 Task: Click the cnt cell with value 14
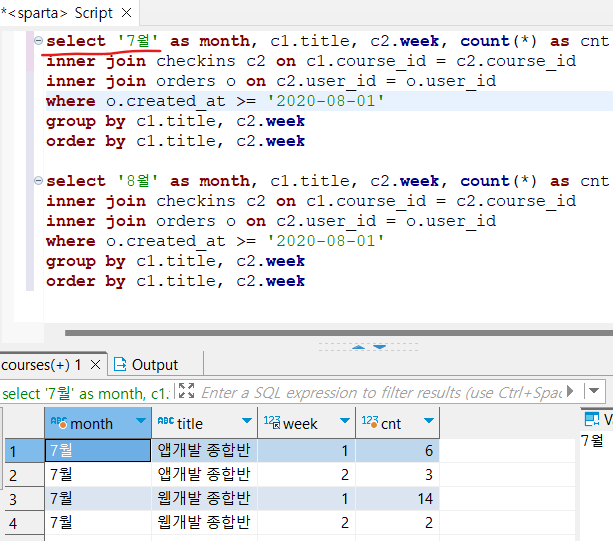tap(398, 498)
